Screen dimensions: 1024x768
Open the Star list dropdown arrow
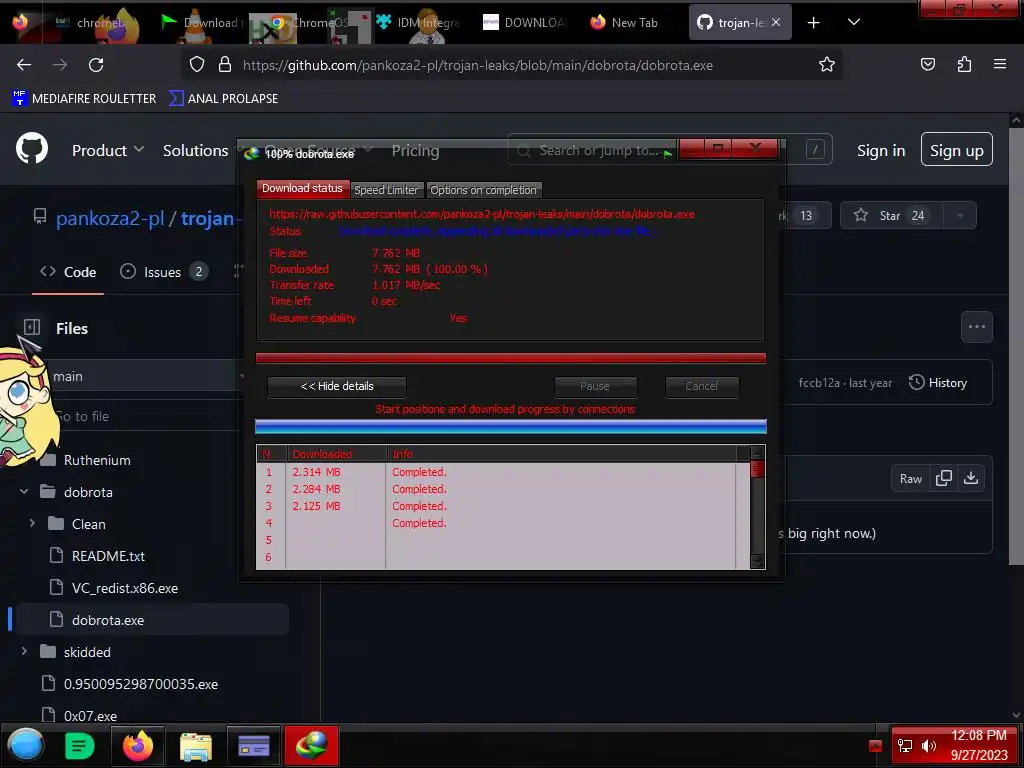960,216
